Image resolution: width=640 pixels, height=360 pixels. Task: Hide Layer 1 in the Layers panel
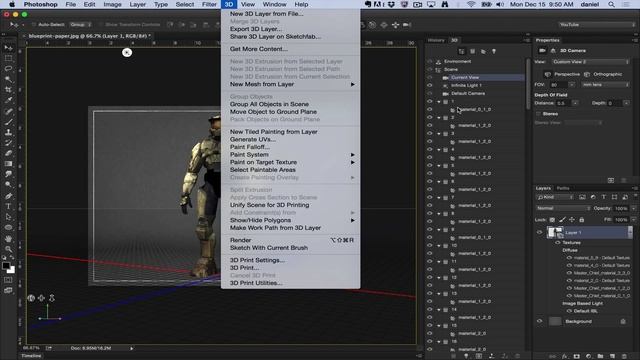coord(540,232)
